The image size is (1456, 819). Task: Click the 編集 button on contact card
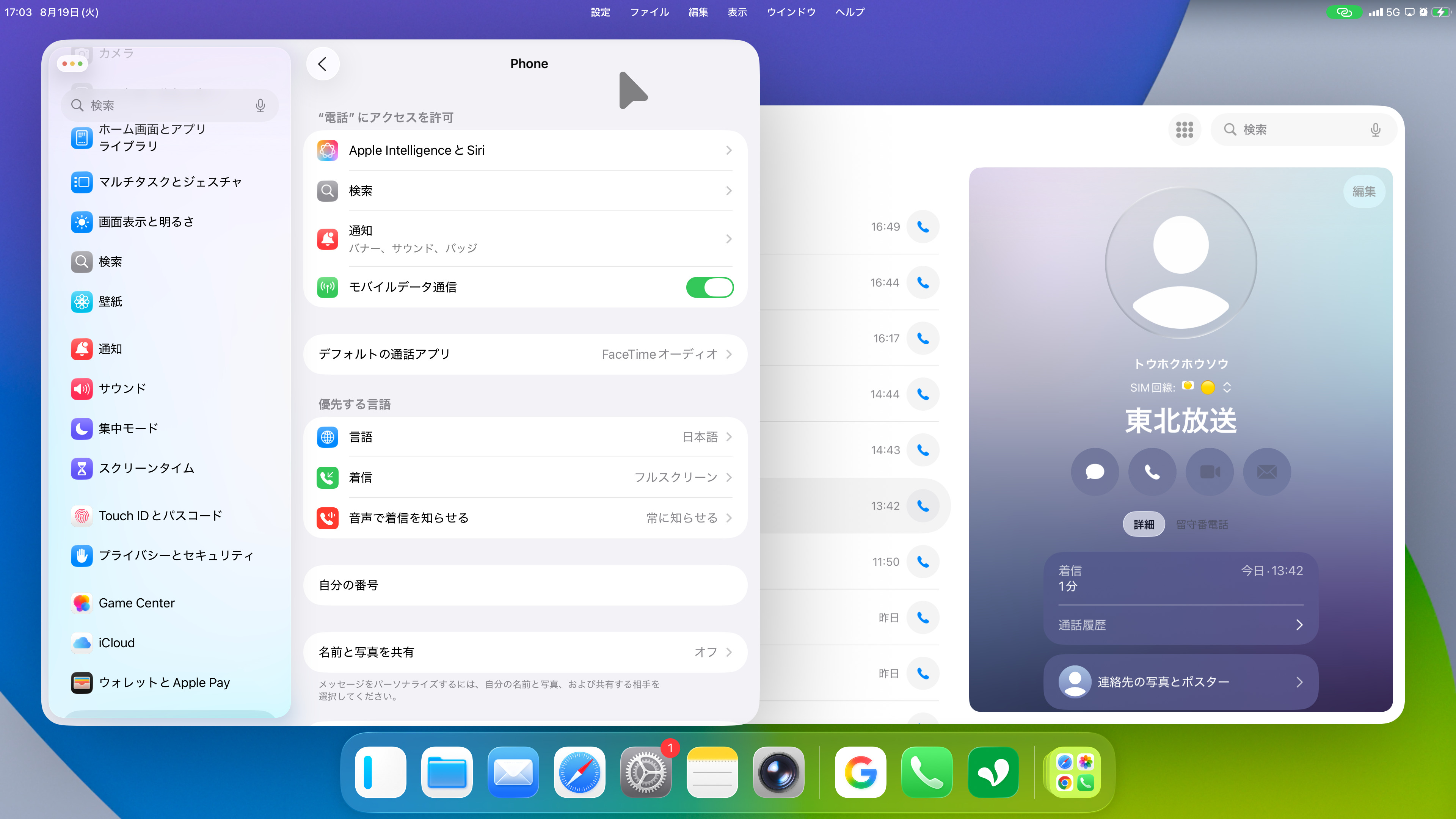1363,191
